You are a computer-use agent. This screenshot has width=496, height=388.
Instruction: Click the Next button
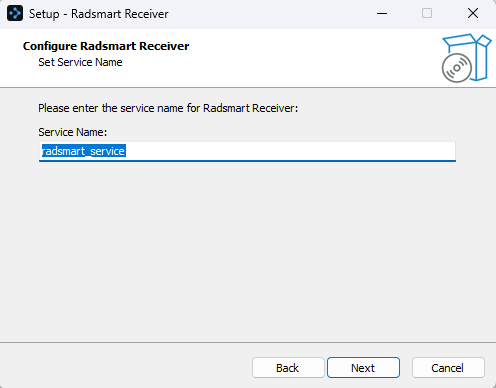(x=363, y=368)
